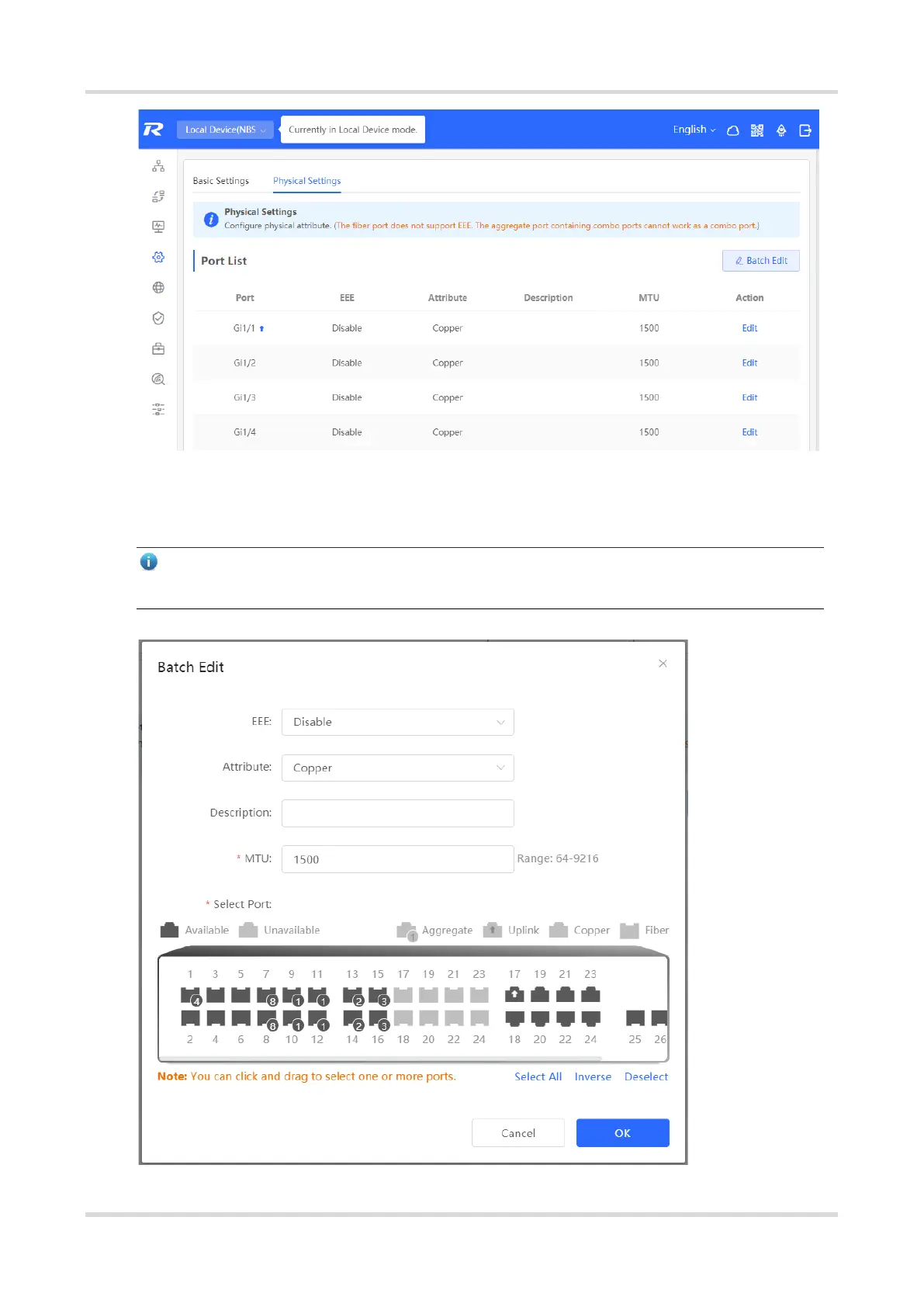
Task: Expand the EEE Disable dropdown
Action: (397, 722)
